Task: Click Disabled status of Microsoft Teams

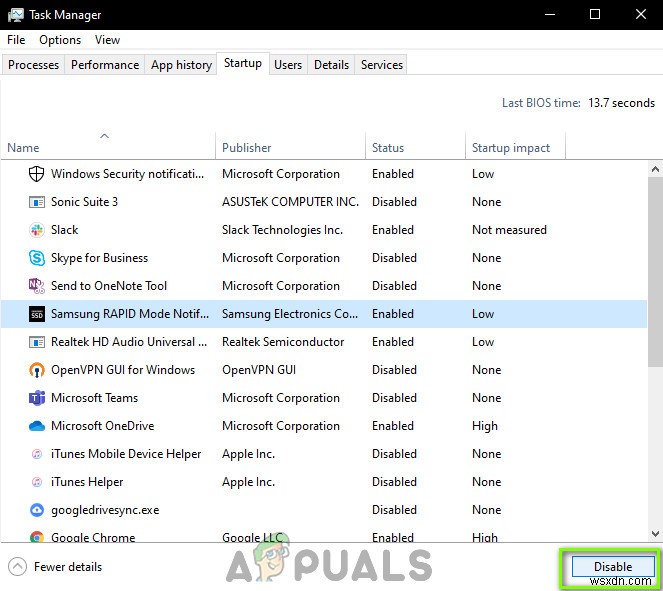Action: pos(394,398)
